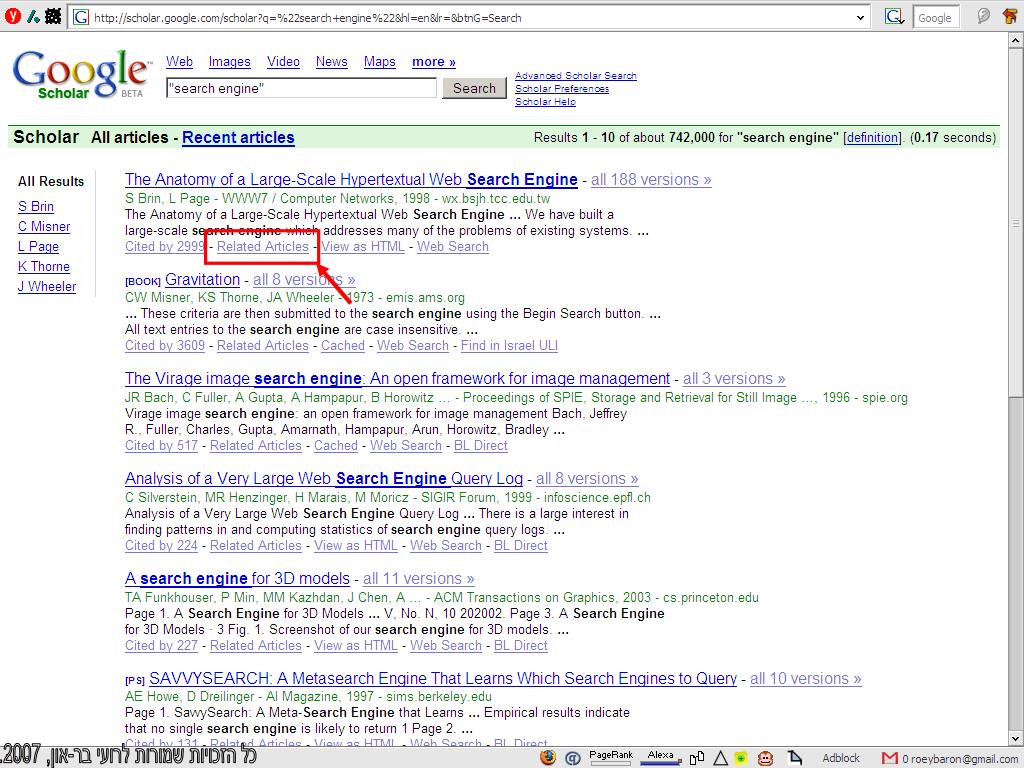Click the Alexa rank bar in status bar
This screenshot has height=768, width=1024.
tap(660, 757)
